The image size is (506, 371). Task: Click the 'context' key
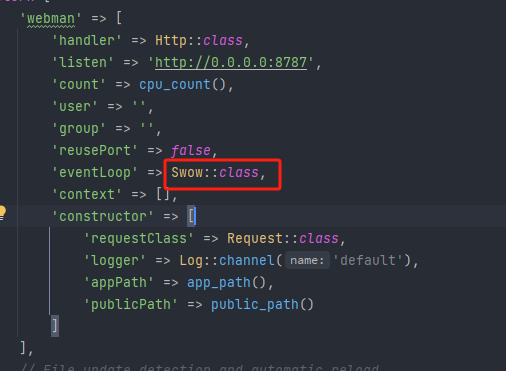tap(87, 194)
